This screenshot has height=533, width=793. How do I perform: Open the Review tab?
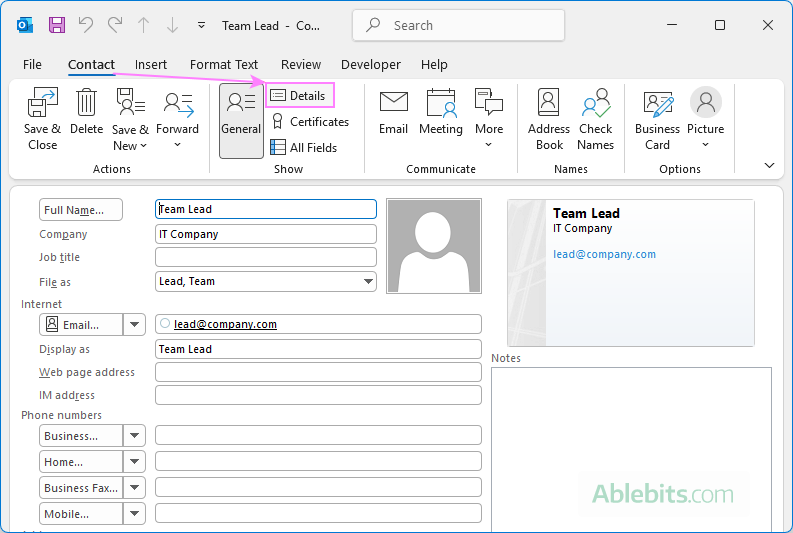pos(301,65)
